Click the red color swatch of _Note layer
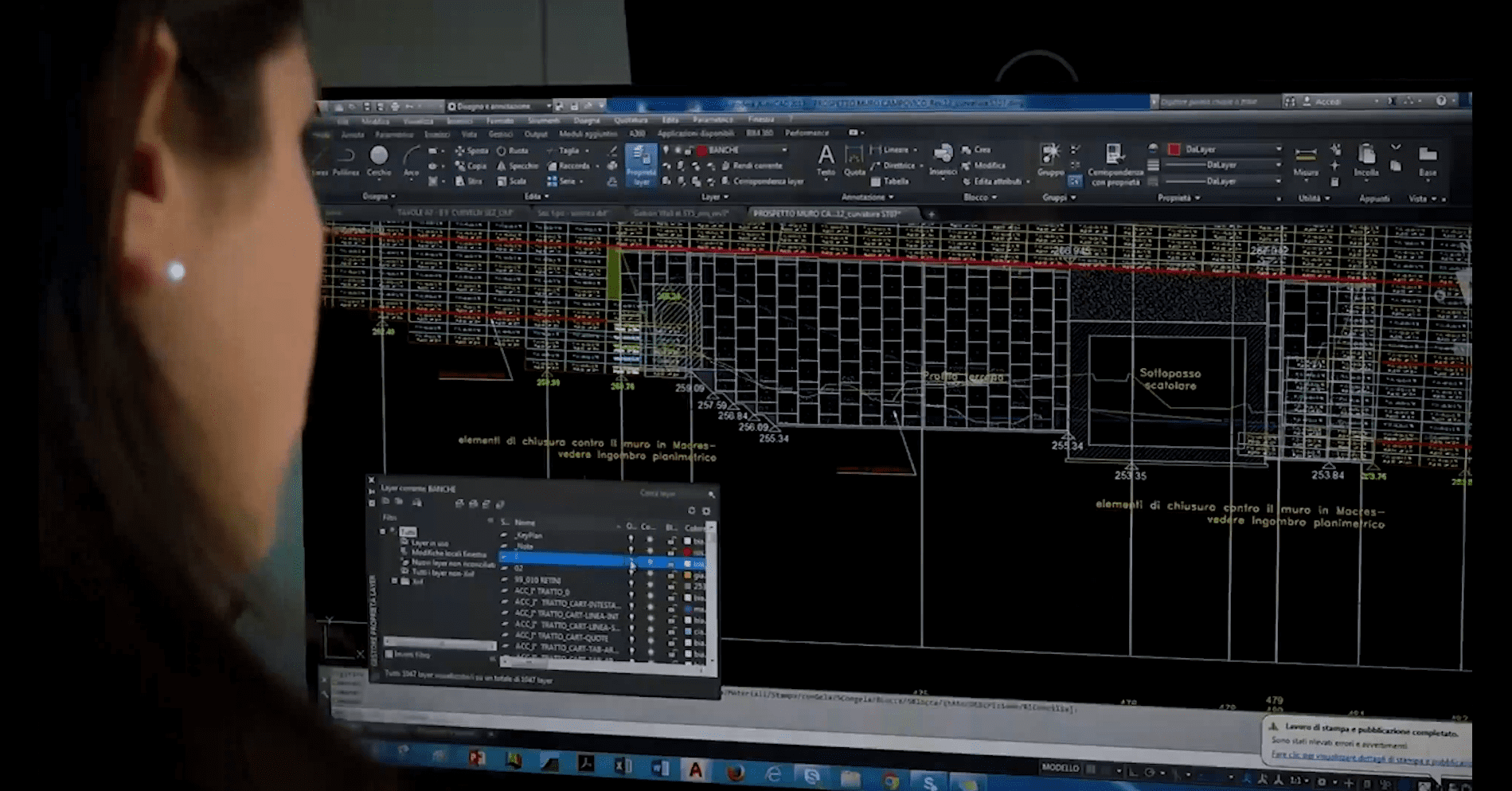Viewport: 1512px width, 791px height. point(688,551)
